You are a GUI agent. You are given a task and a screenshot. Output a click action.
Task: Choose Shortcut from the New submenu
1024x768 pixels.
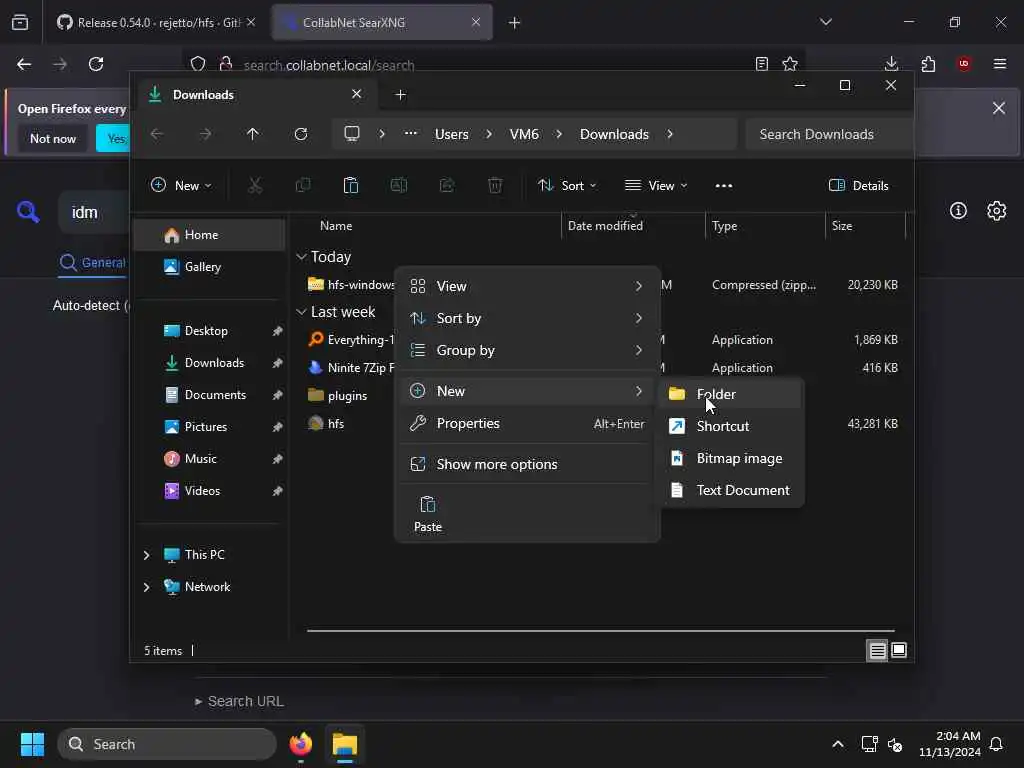coord(731,426)
